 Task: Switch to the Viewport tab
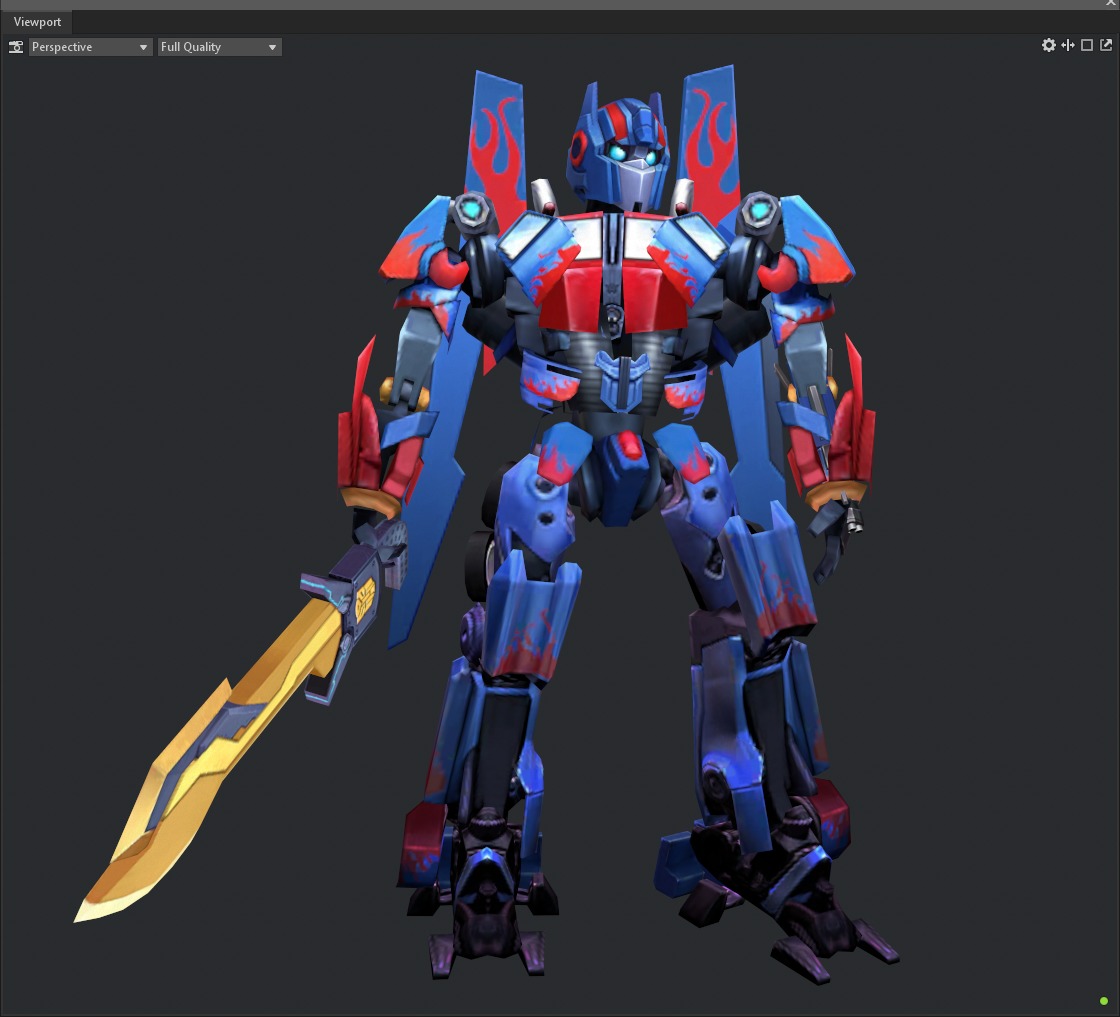point(37,22)
